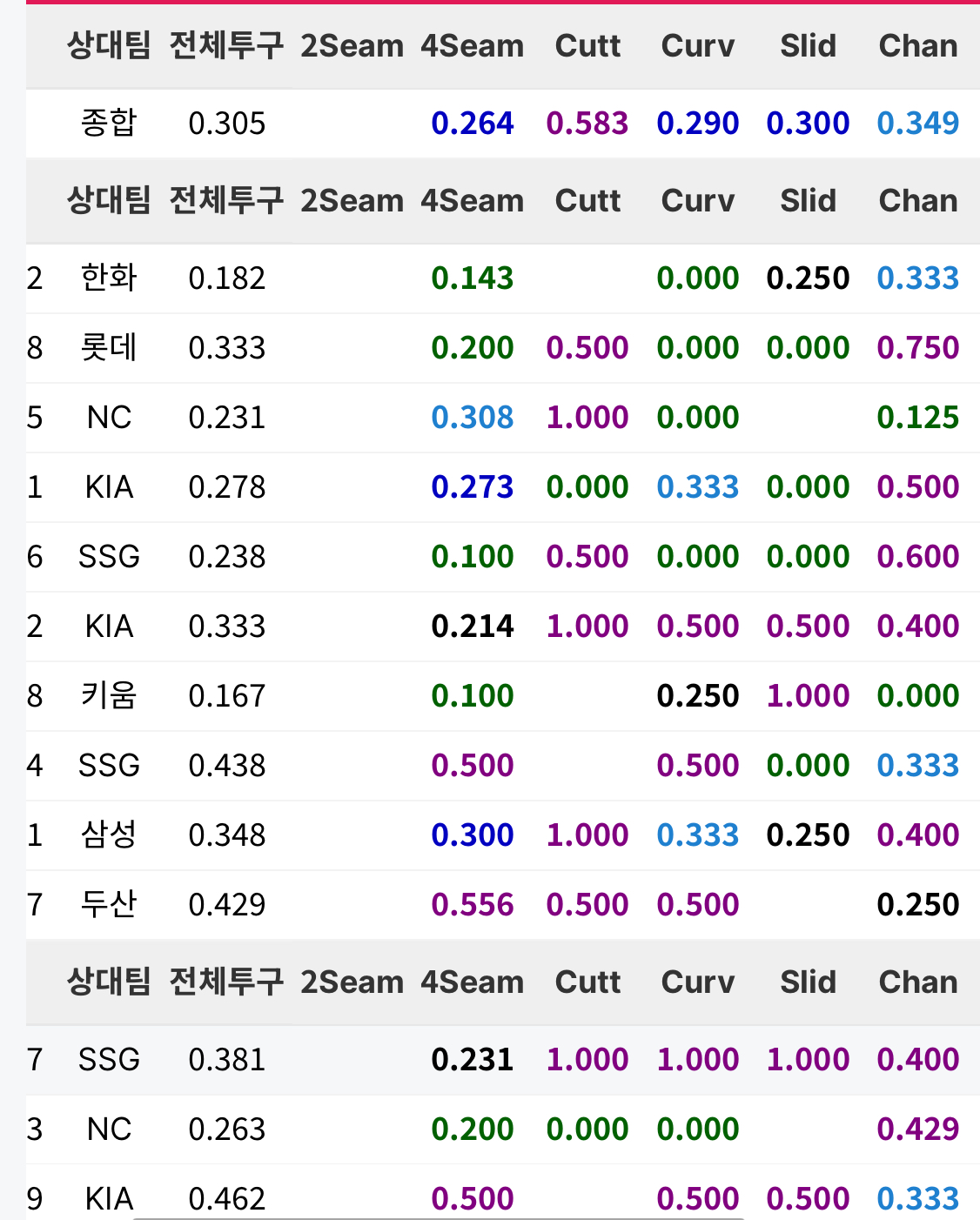Select the Cutt value in 롯데 row
The height and width of the screenshot is (1220, 980).
tap(587, 348)
